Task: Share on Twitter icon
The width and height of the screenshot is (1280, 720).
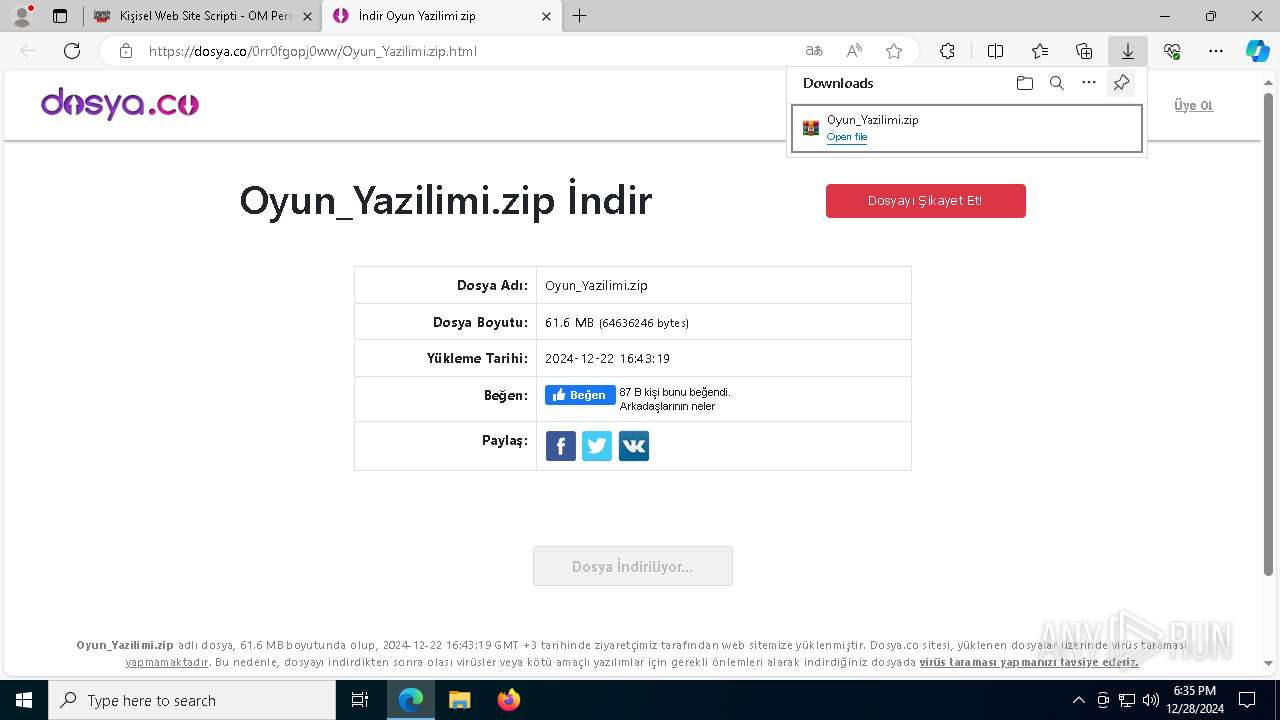Action: click(597, 446)
